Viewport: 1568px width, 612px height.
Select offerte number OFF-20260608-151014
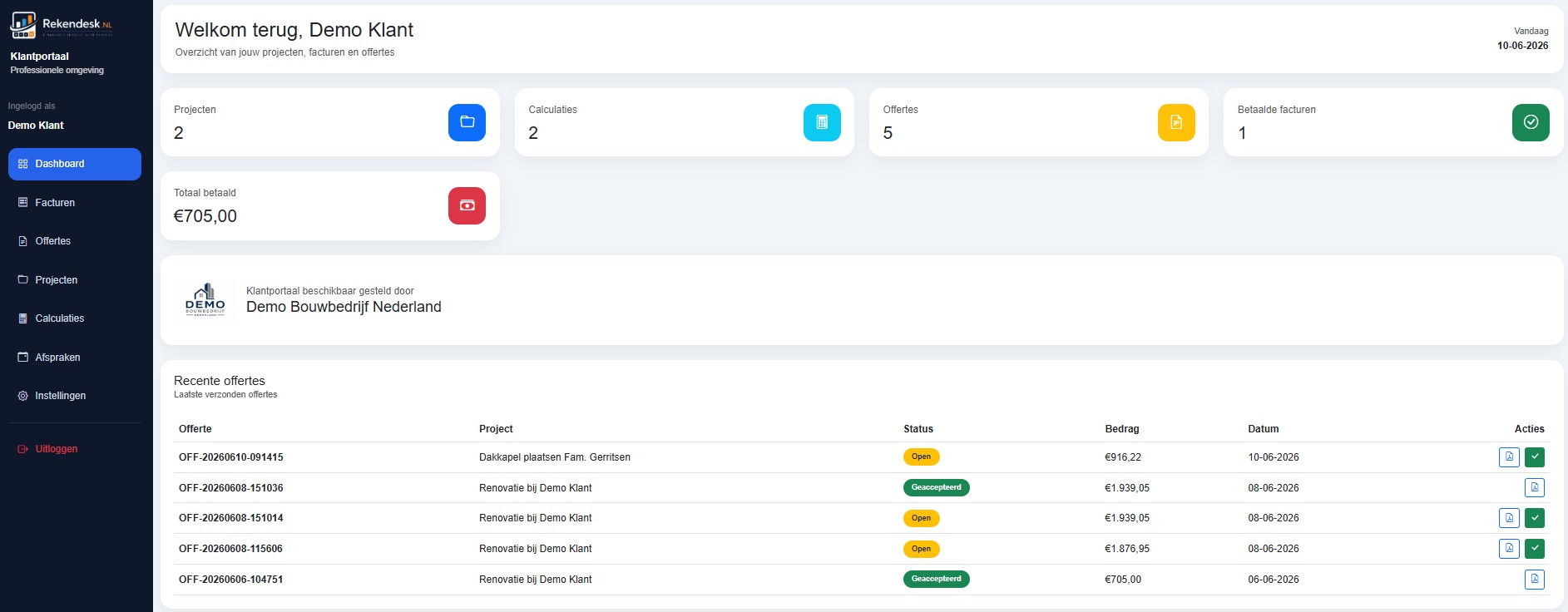coord(230,518)
